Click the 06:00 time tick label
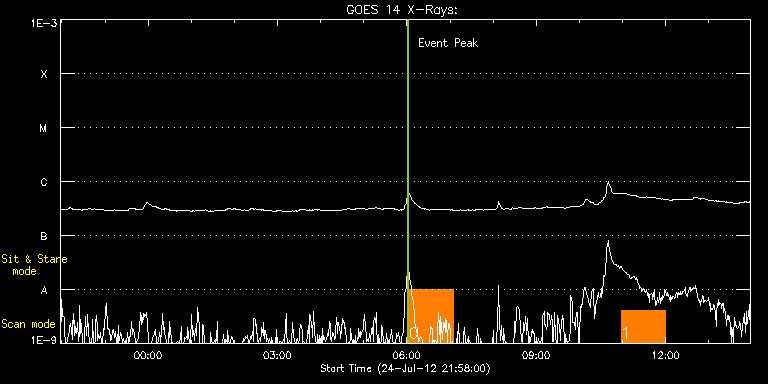 pos(406,355)
